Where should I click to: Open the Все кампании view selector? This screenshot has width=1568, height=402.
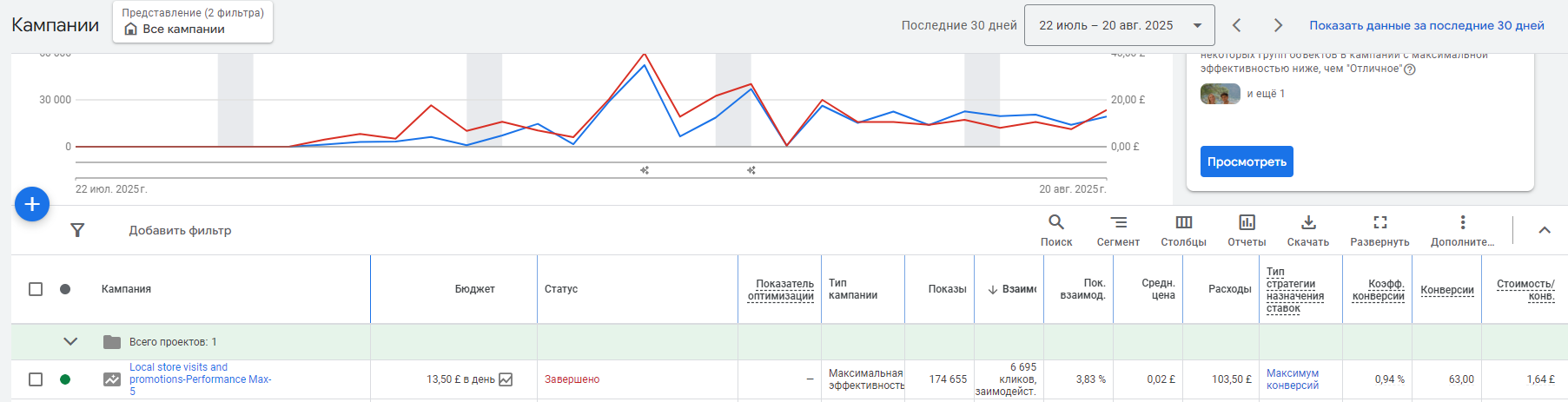tap(193, 23)
